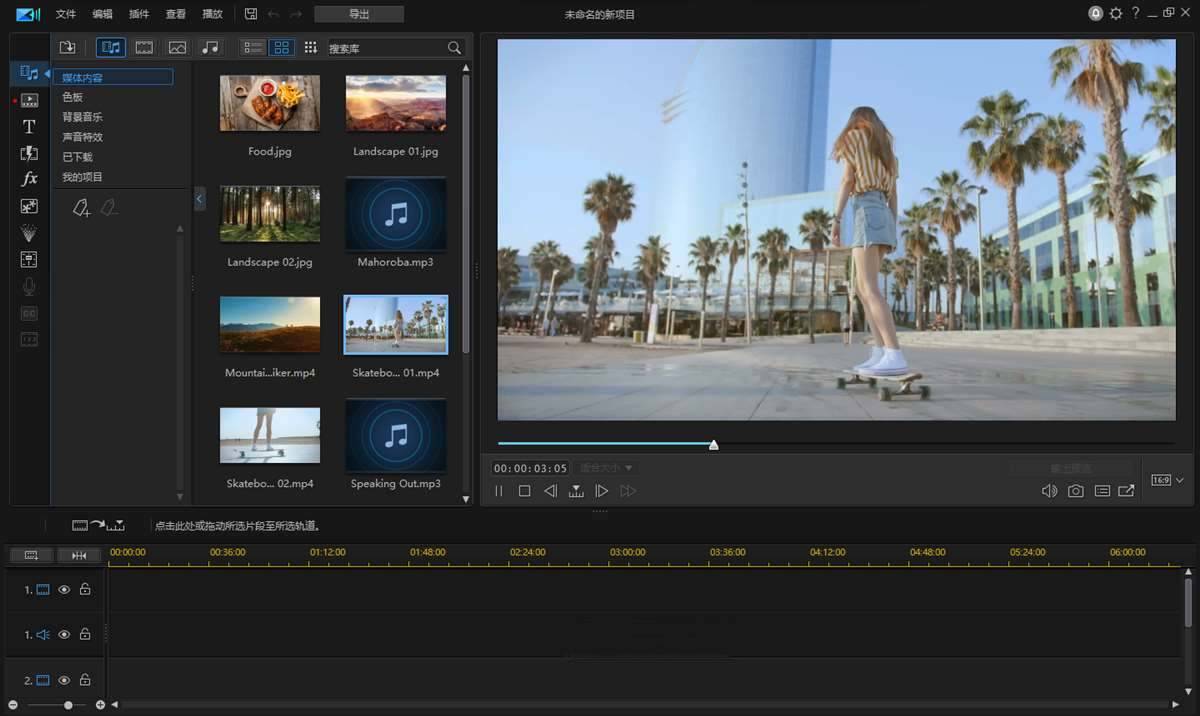Click the Import media folder icon
The width and height of the screenshot is (1200, 716).
[x=67, y=47]
